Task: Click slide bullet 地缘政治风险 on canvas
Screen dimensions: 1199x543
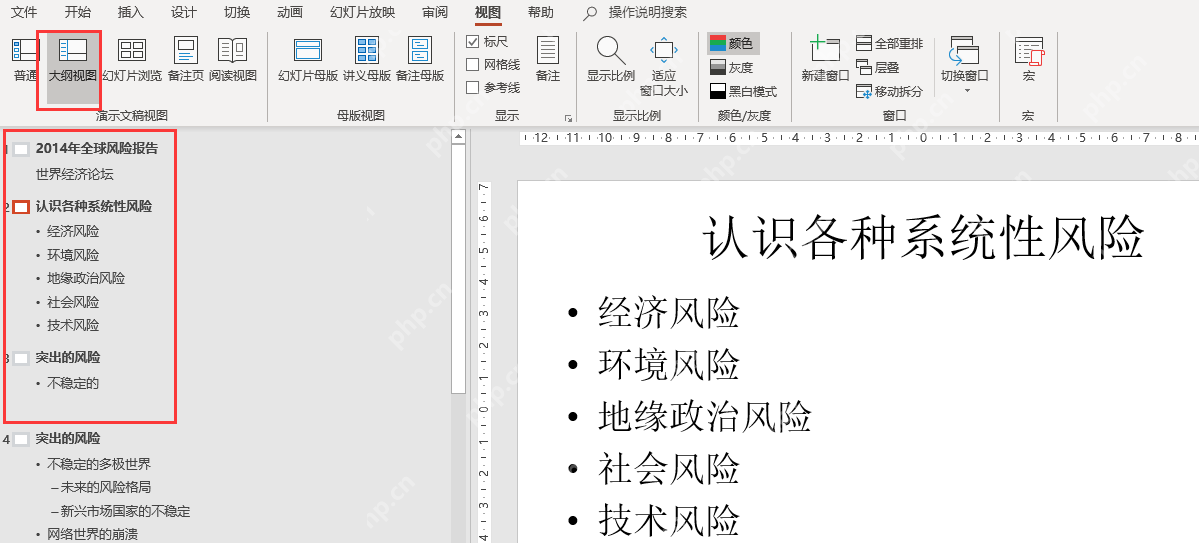Action: 704,417
